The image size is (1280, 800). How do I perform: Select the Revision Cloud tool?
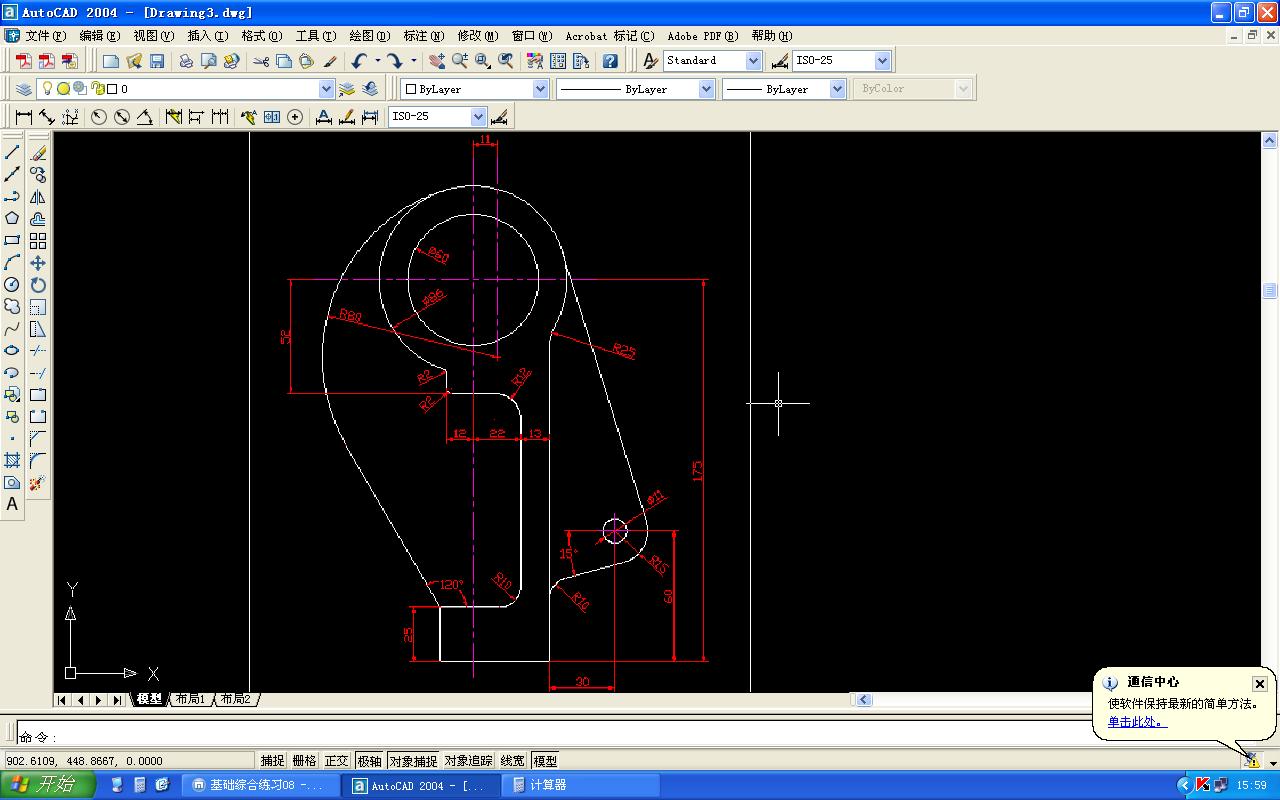[x=12, y=307]
